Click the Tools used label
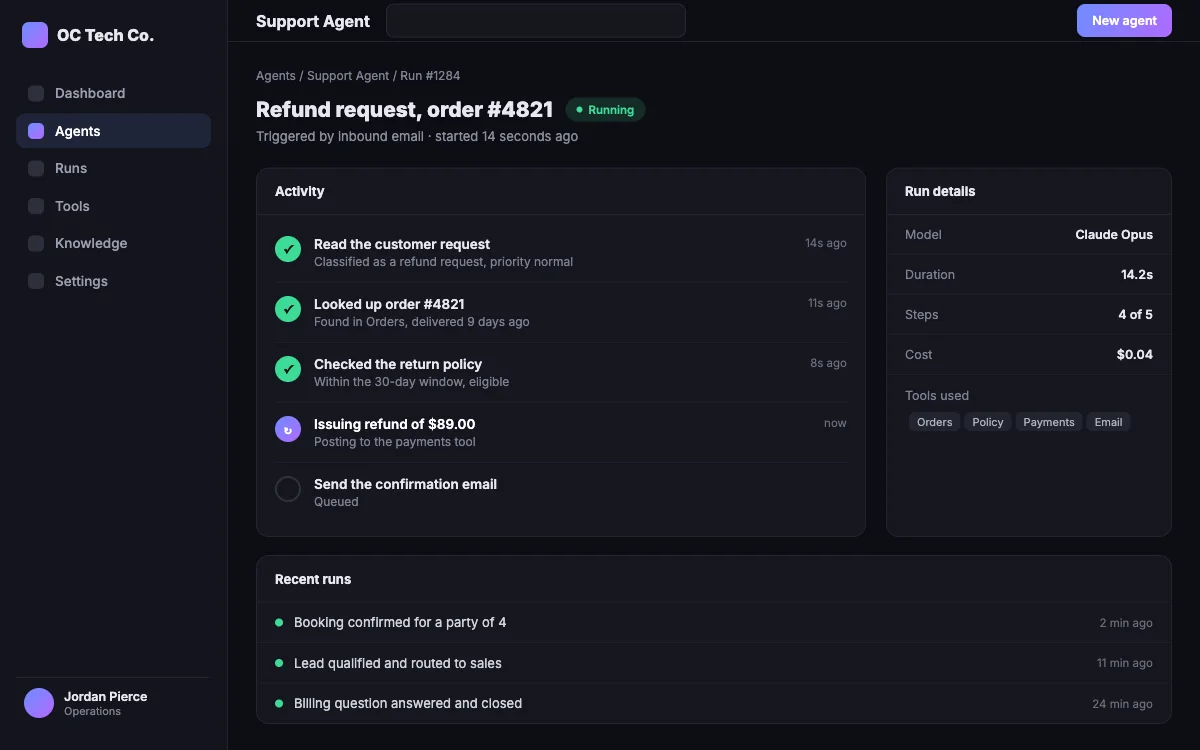The height and width of the screenshot is (750, 1200). point(937,396)
